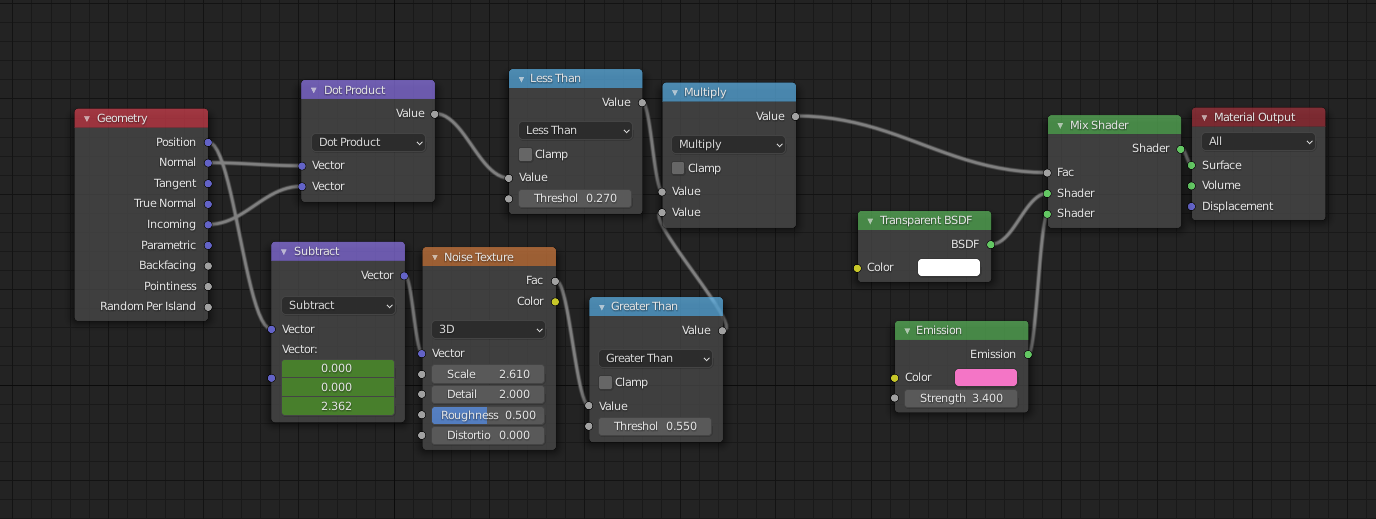The image size is (1376, 519).
Task: Toggle Clamp checkbox in Multiply node
Action: coord(679,168)
